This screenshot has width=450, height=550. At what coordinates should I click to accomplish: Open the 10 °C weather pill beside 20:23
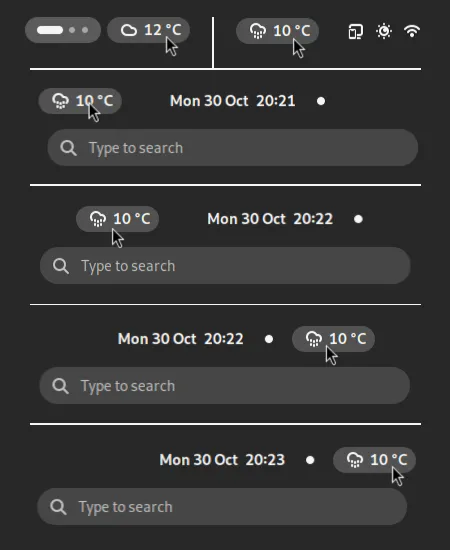point(375,460)
